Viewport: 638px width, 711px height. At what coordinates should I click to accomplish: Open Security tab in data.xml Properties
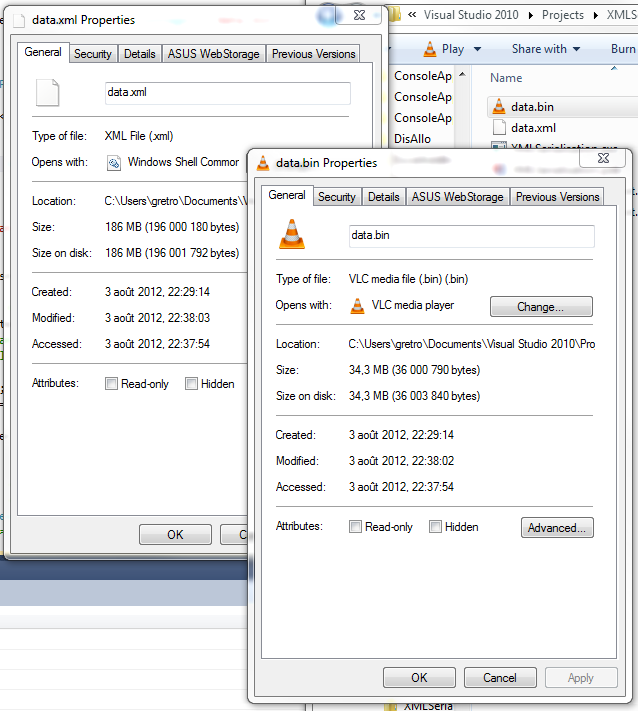point(93,54)
